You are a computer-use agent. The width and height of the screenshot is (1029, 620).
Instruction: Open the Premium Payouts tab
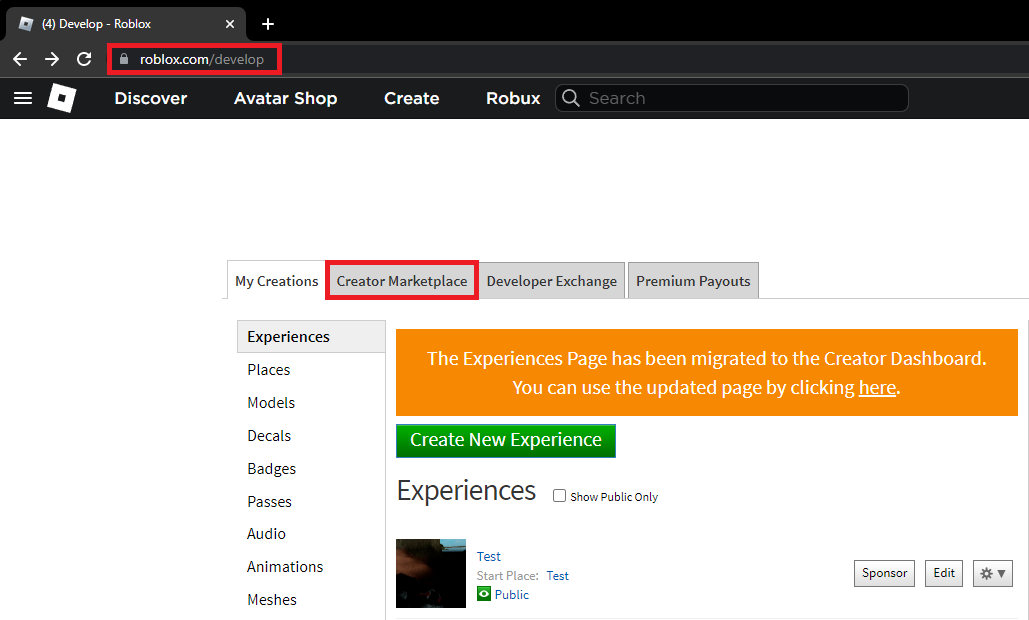[693, 281]
